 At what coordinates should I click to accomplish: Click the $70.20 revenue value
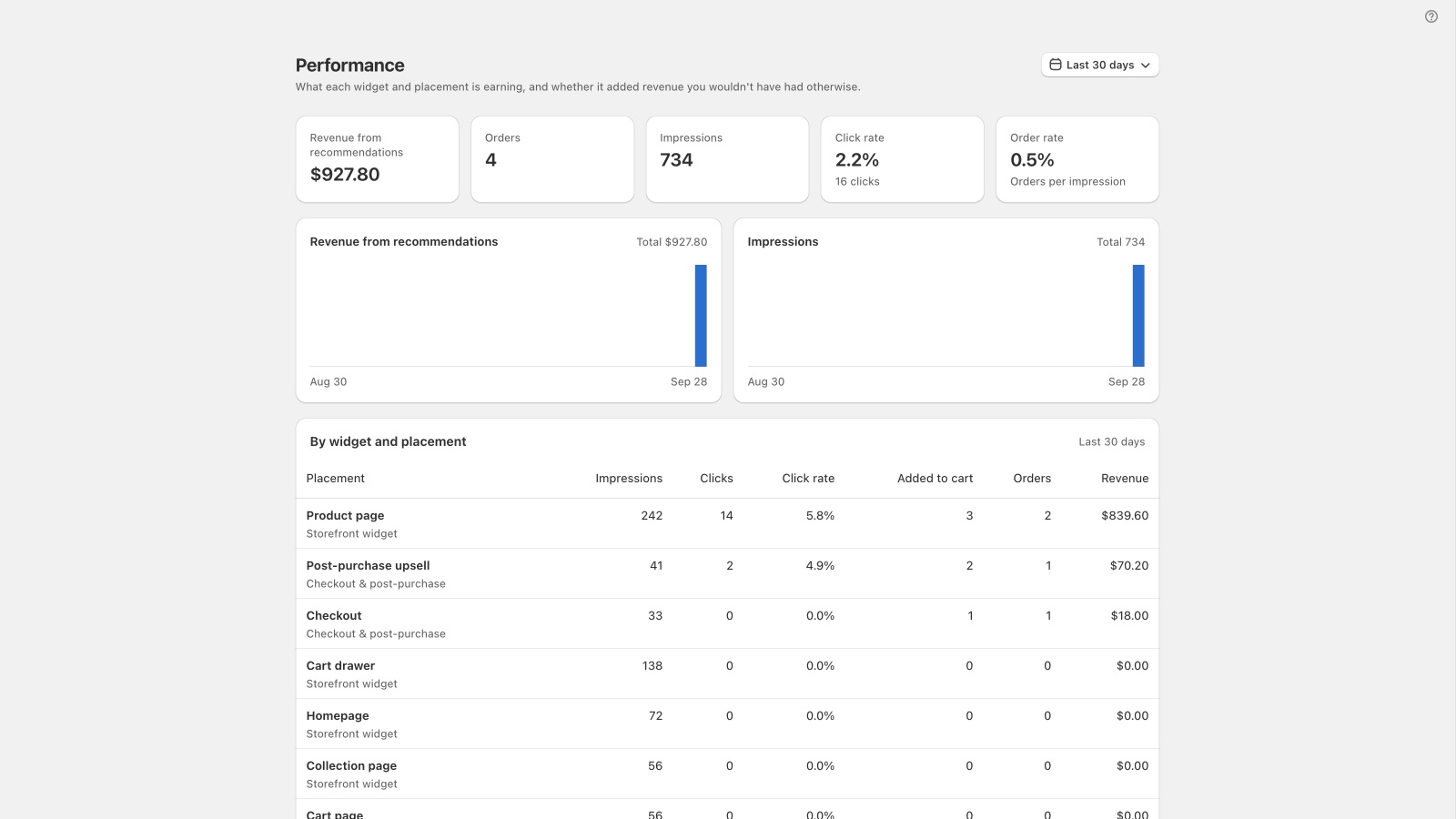pos(1129,566)
